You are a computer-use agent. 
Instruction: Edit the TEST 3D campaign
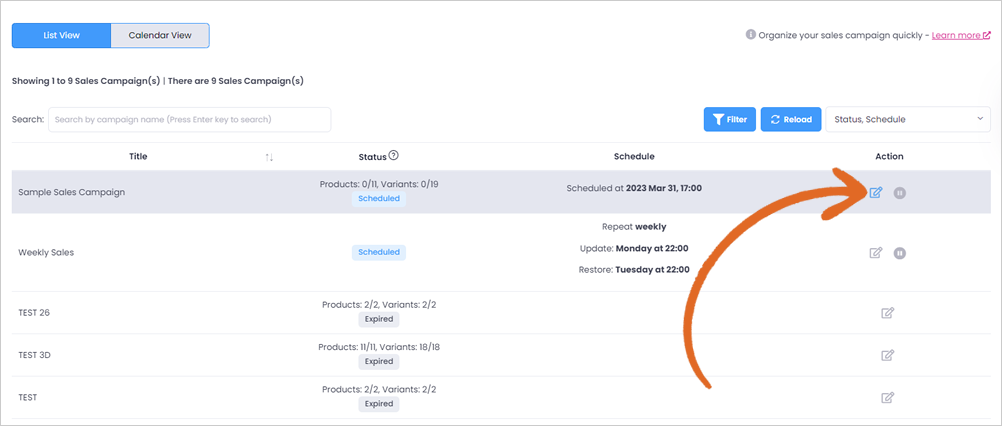pos(888,354)
